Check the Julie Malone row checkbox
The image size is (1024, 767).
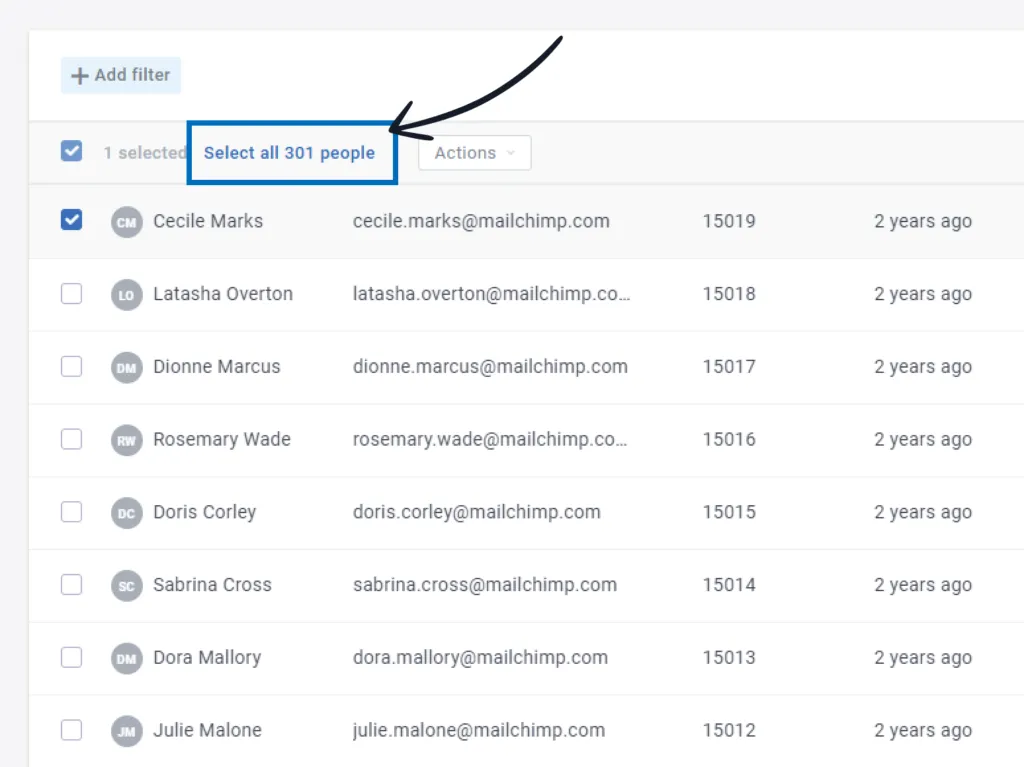(72, 729)
